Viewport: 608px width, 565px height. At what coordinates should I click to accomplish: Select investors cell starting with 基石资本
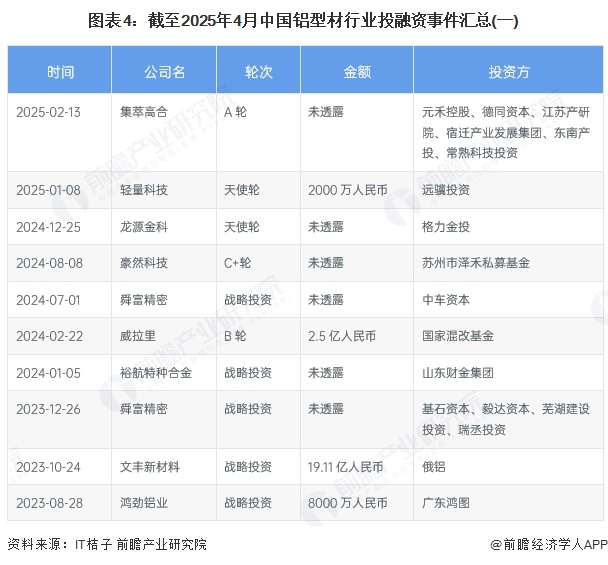[506, 419]
